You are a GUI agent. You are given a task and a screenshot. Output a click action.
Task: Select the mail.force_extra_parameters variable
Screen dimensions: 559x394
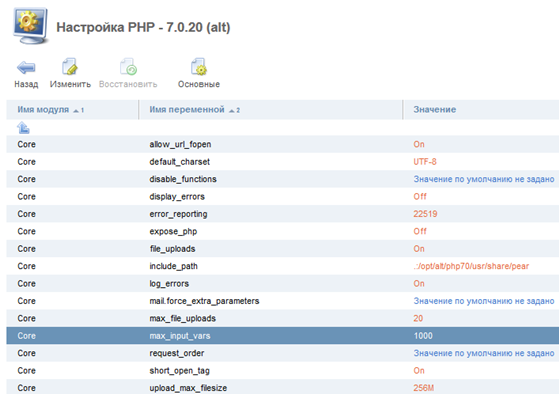[204, 301]
